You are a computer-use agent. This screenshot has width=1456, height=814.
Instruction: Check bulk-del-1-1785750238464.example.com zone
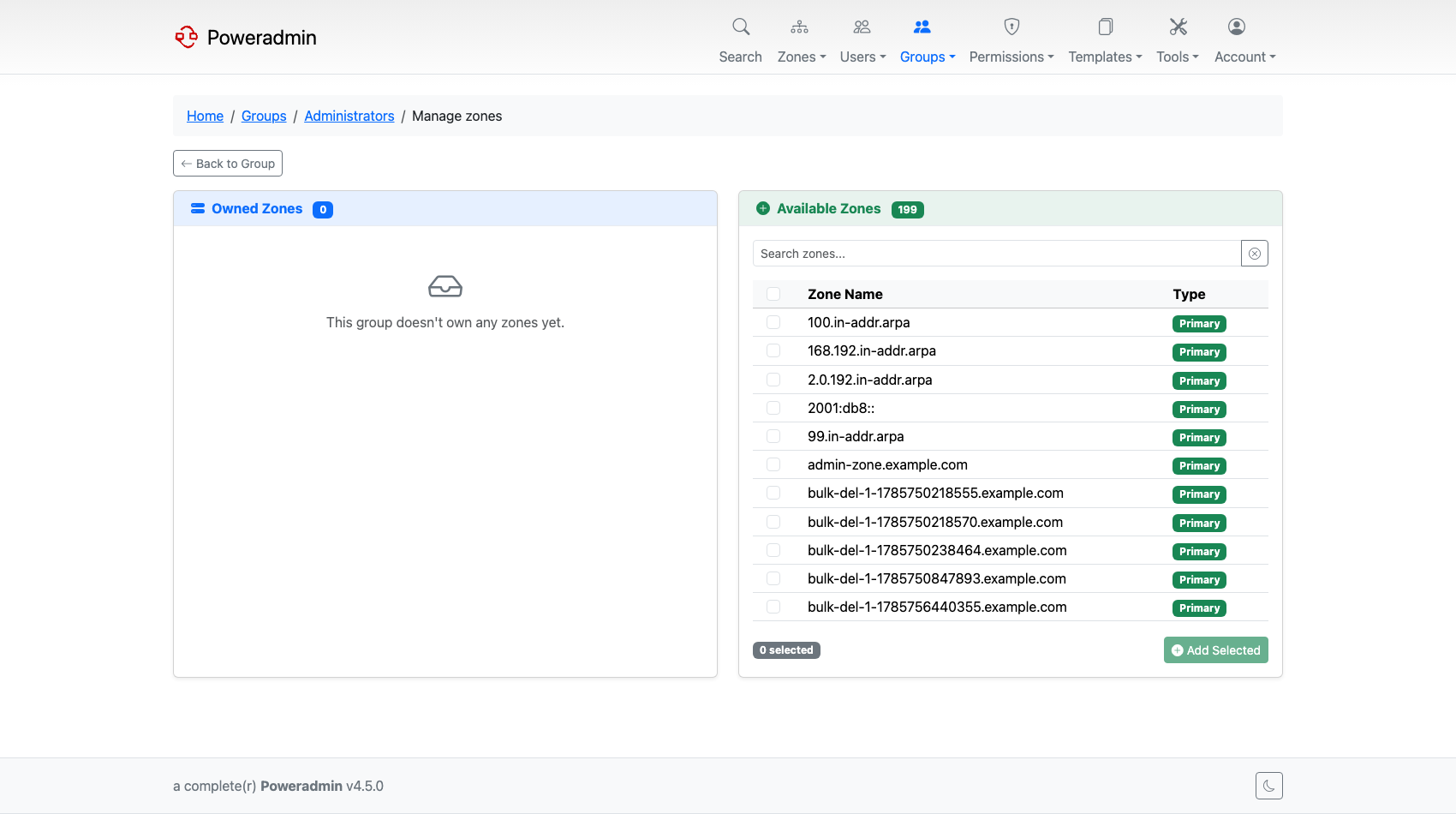click(773, 550)
